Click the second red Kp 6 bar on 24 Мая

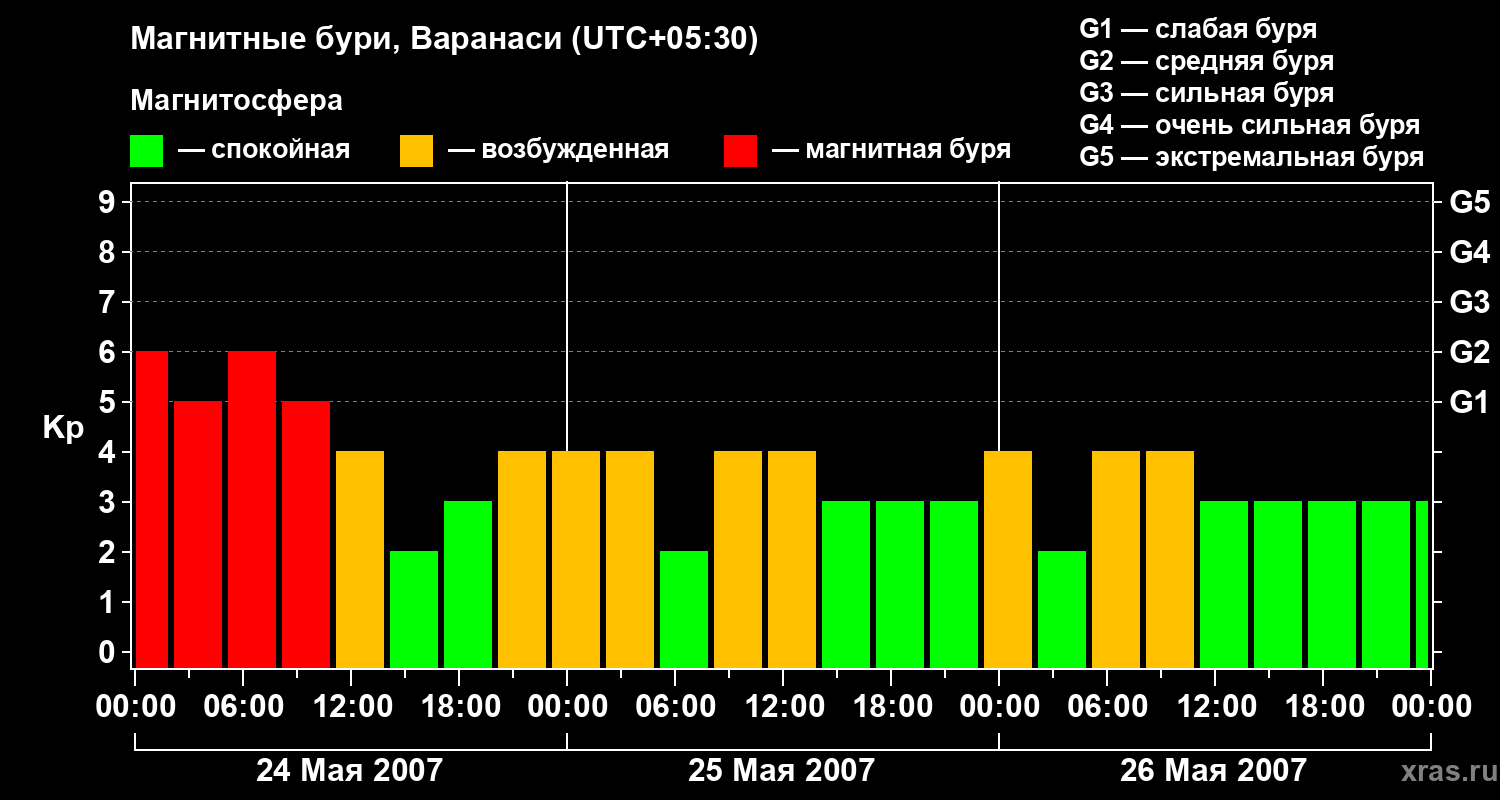tap(252, 510)
